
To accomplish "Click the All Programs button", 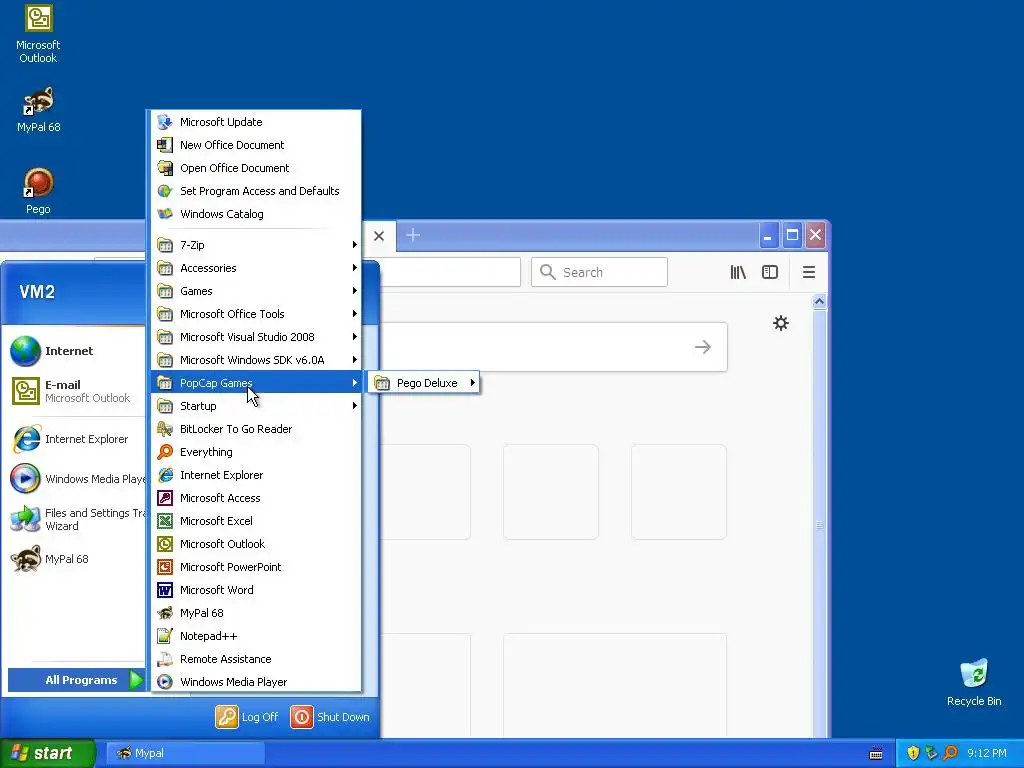I will point(76,680).
